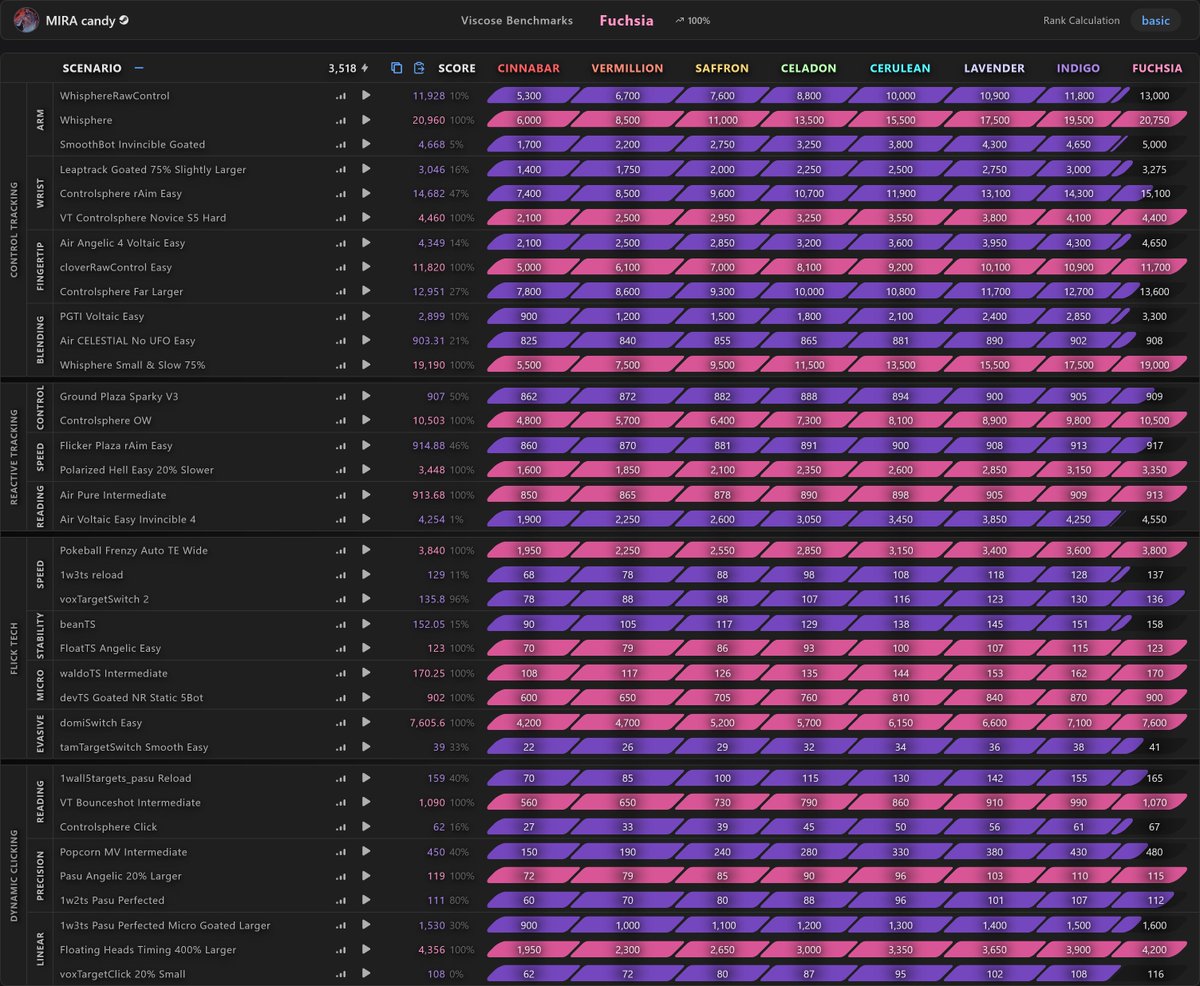Collapse scenarios with minus icon beside SCENARIO
This screenshot has height=986, width=1200.
click(x=139, y=68)
